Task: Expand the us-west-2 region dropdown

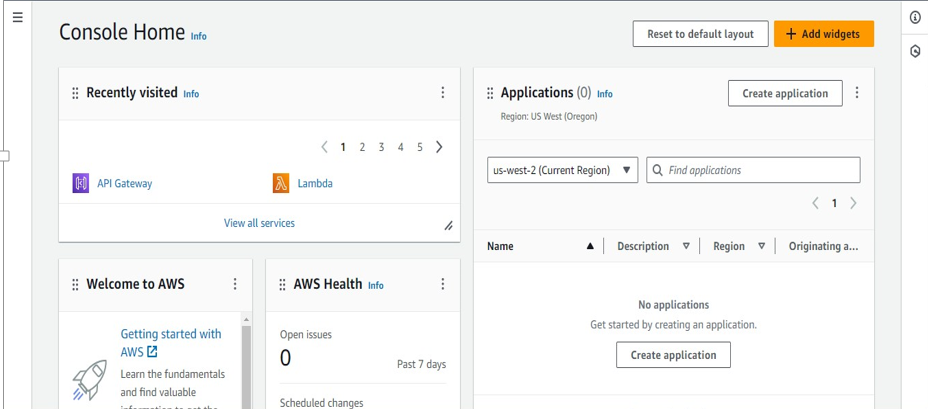Action: coord(562,170)
